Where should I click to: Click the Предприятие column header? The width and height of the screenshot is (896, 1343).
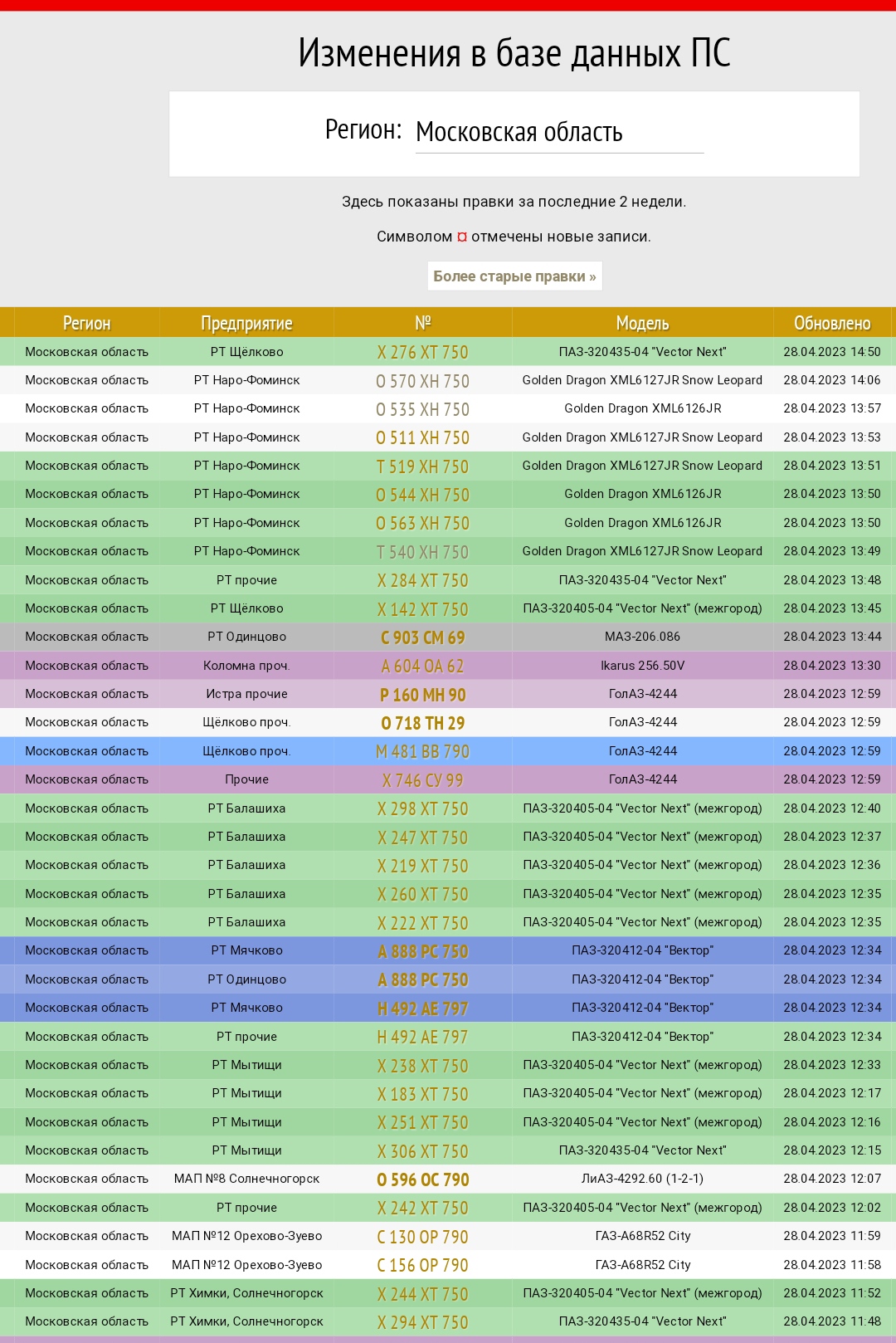point(246,323)
